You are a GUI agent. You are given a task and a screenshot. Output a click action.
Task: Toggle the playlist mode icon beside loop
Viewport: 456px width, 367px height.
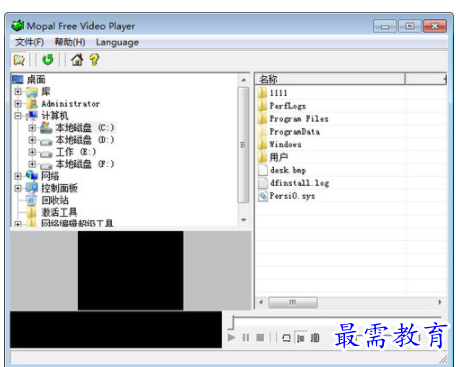(x=301, y=338)
